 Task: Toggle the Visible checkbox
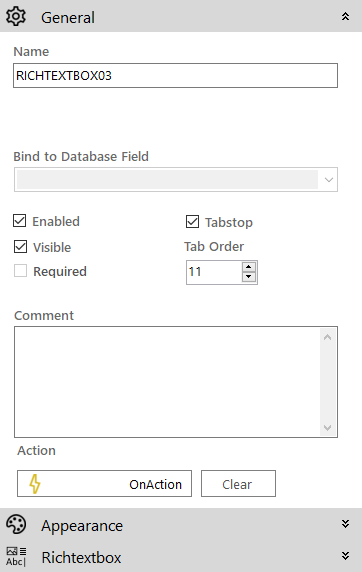tap(20, 247)
